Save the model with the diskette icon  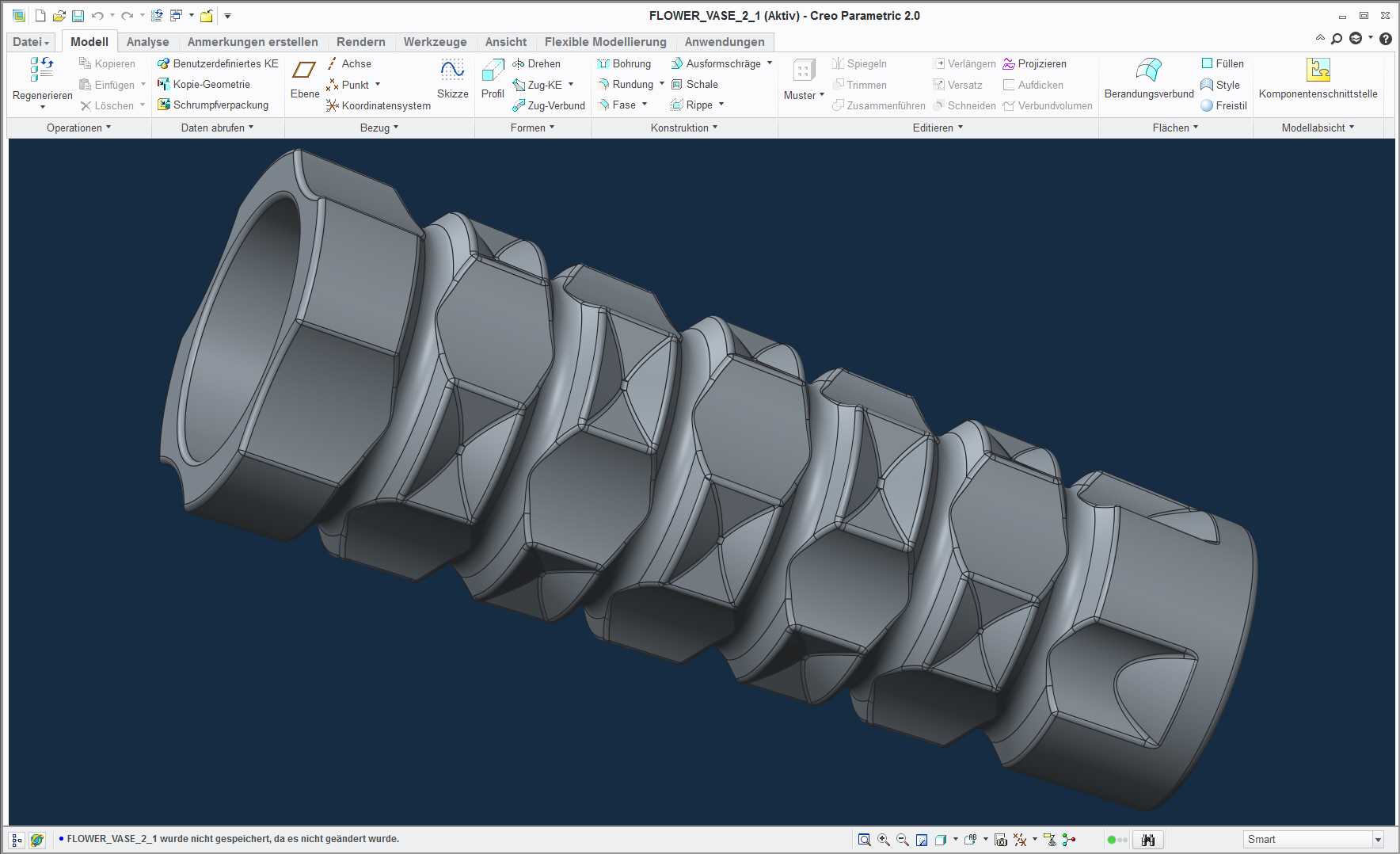click(x=78, y=16)
